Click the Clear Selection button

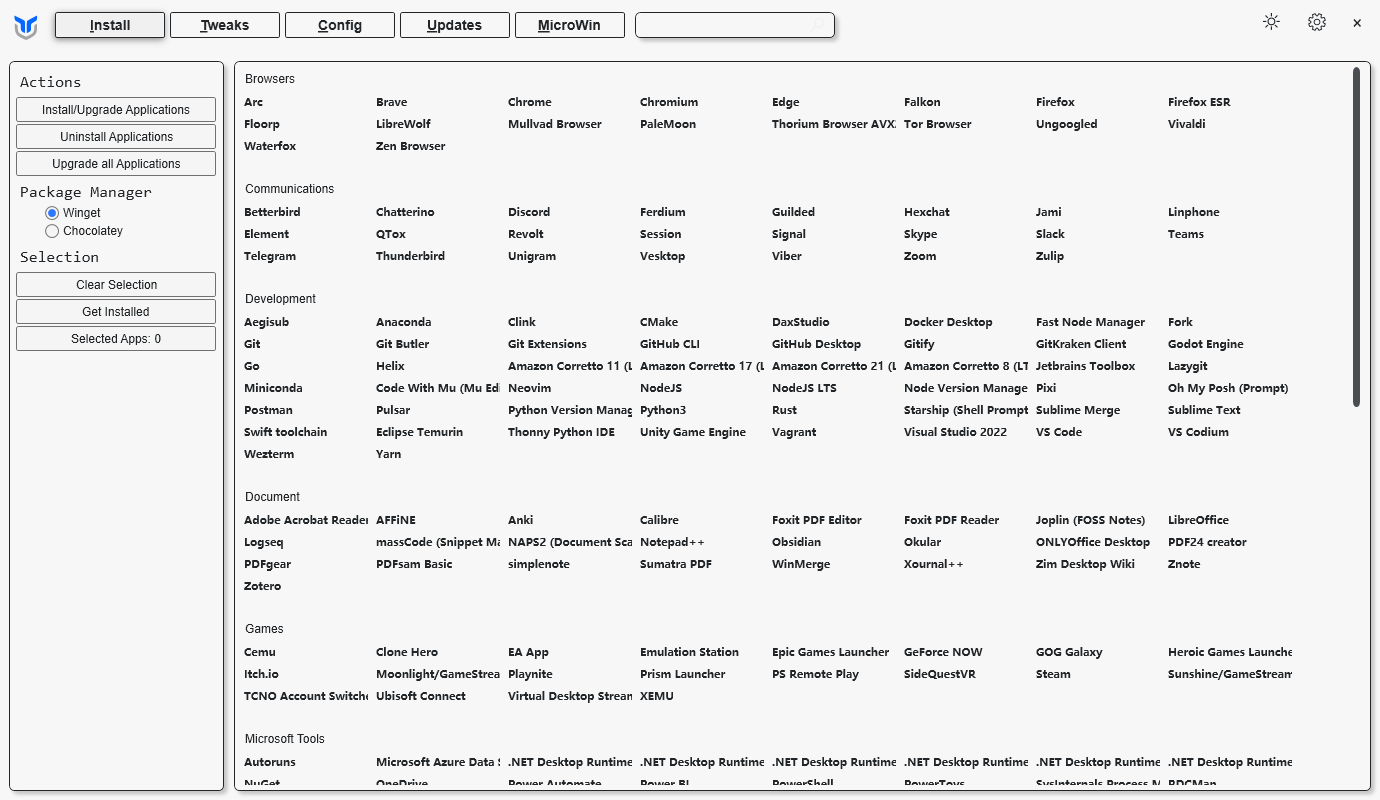(x=116, y=285)
